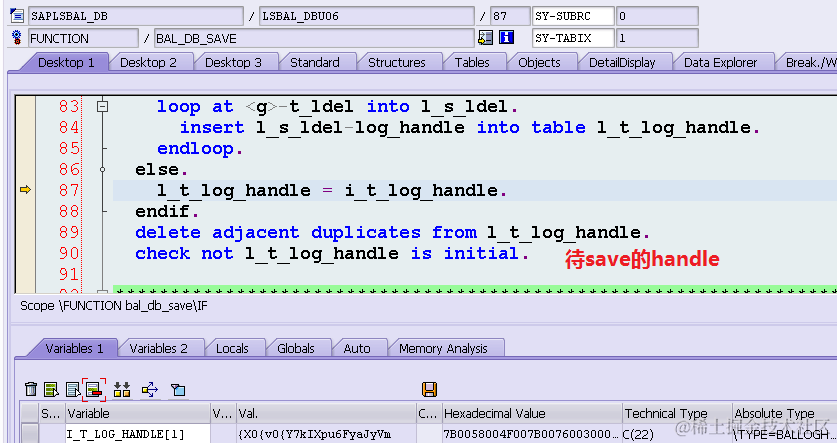Click line number 83 in the gutter
Screen dimensions: 837x443
coord(69,106)
